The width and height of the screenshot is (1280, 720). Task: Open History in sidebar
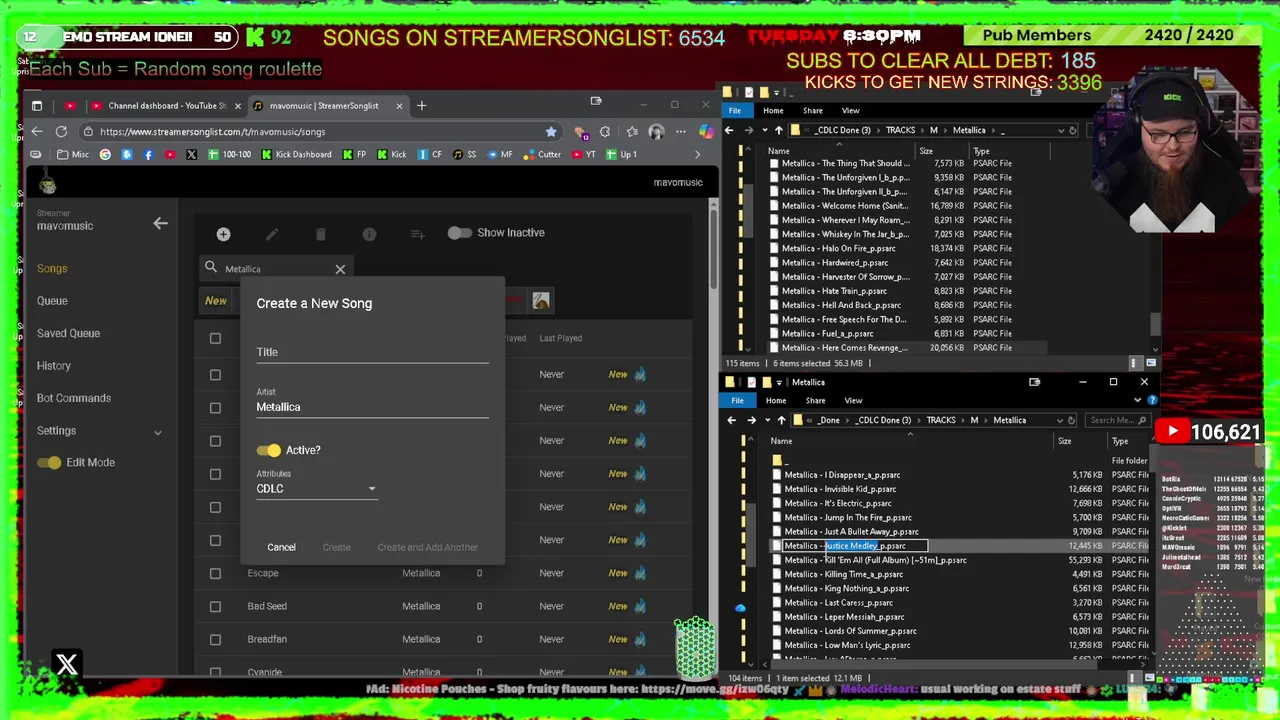(x=54, y=366)
